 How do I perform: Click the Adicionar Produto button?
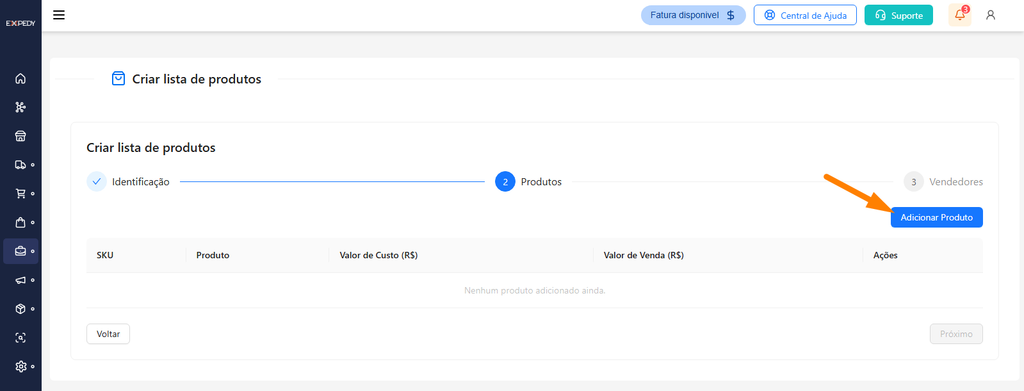(x=936, y=217)
